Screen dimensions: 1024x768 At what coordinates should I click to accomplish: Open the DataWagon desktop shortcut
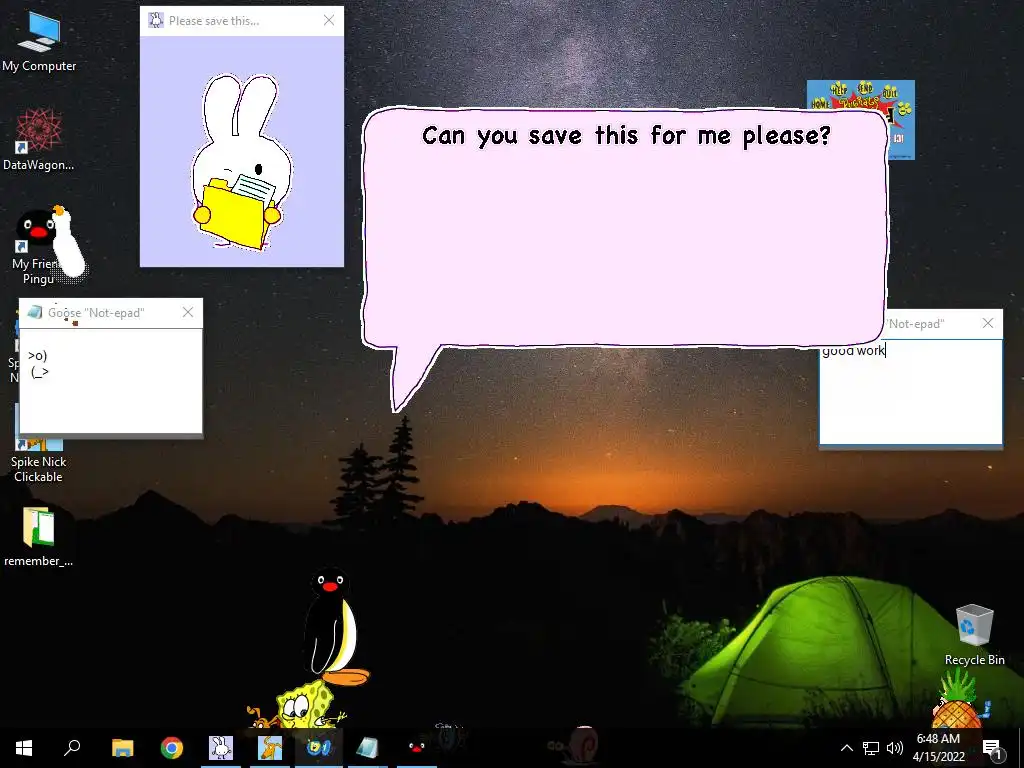(39, 139)
